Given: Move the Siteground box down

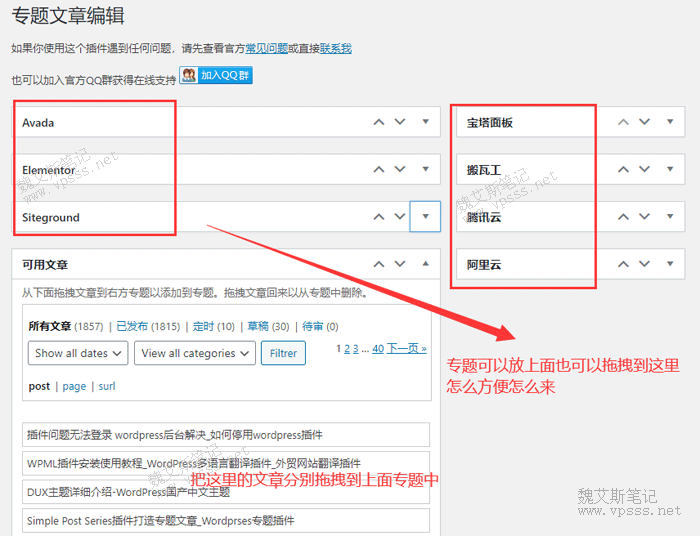Looking at the screenshot, I should pos(400,217).
